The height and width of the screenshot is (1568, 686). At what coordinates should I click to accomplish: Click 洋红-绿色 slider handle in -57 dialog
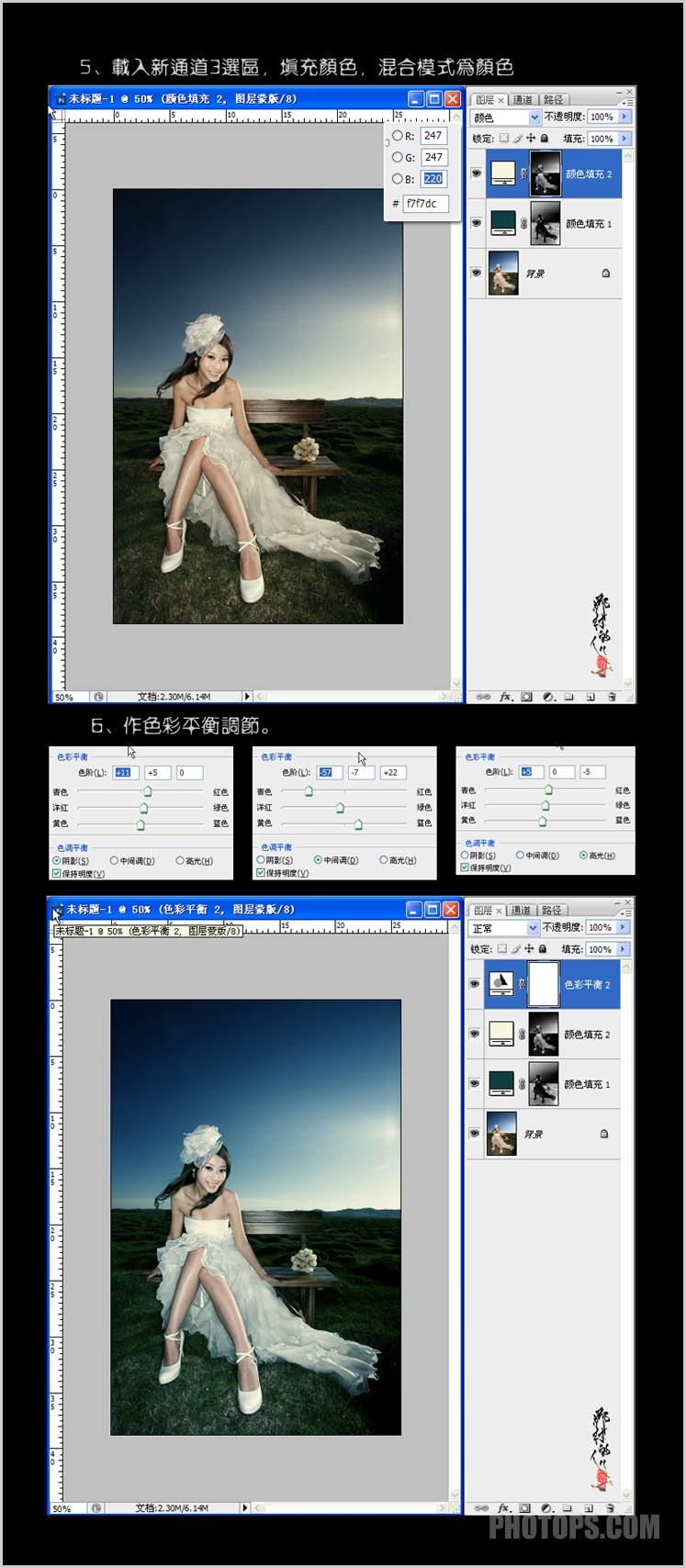[340, 808]
